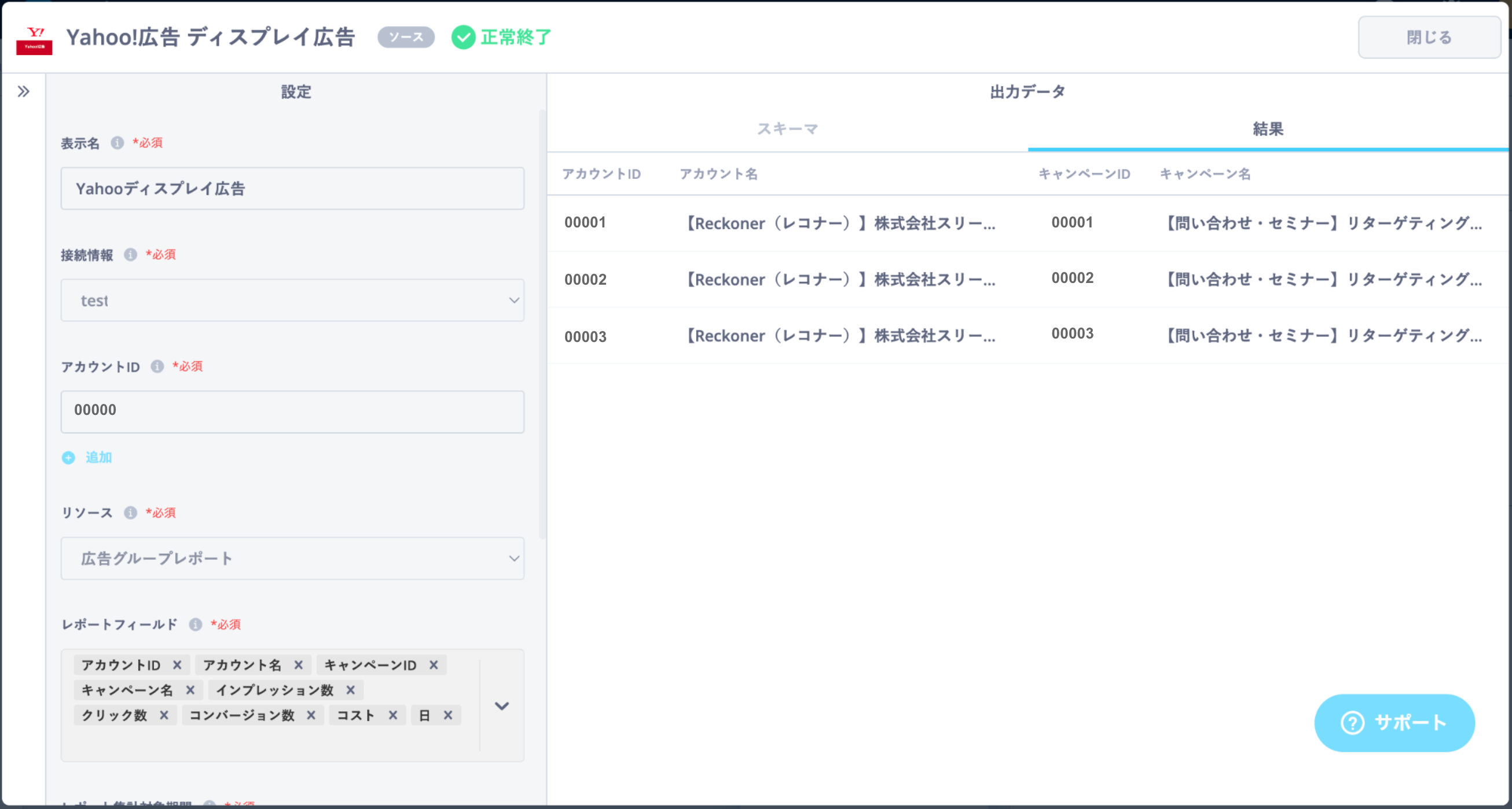Open the 接続情報 test dropdown

tap(292, 300)
